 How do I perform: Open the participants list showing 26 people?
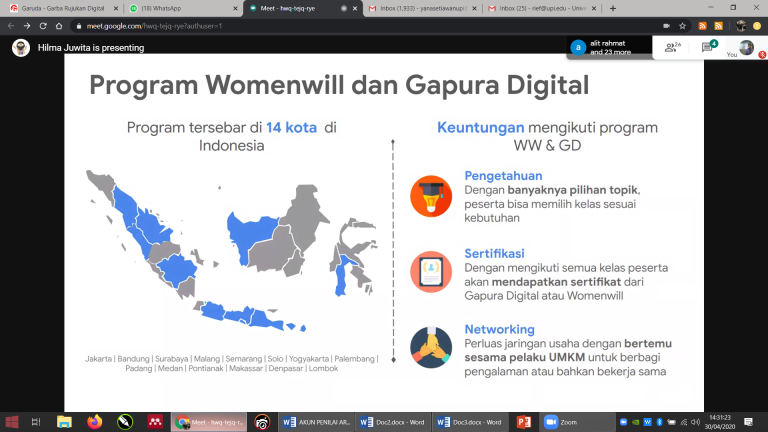[x=672, y=48]
